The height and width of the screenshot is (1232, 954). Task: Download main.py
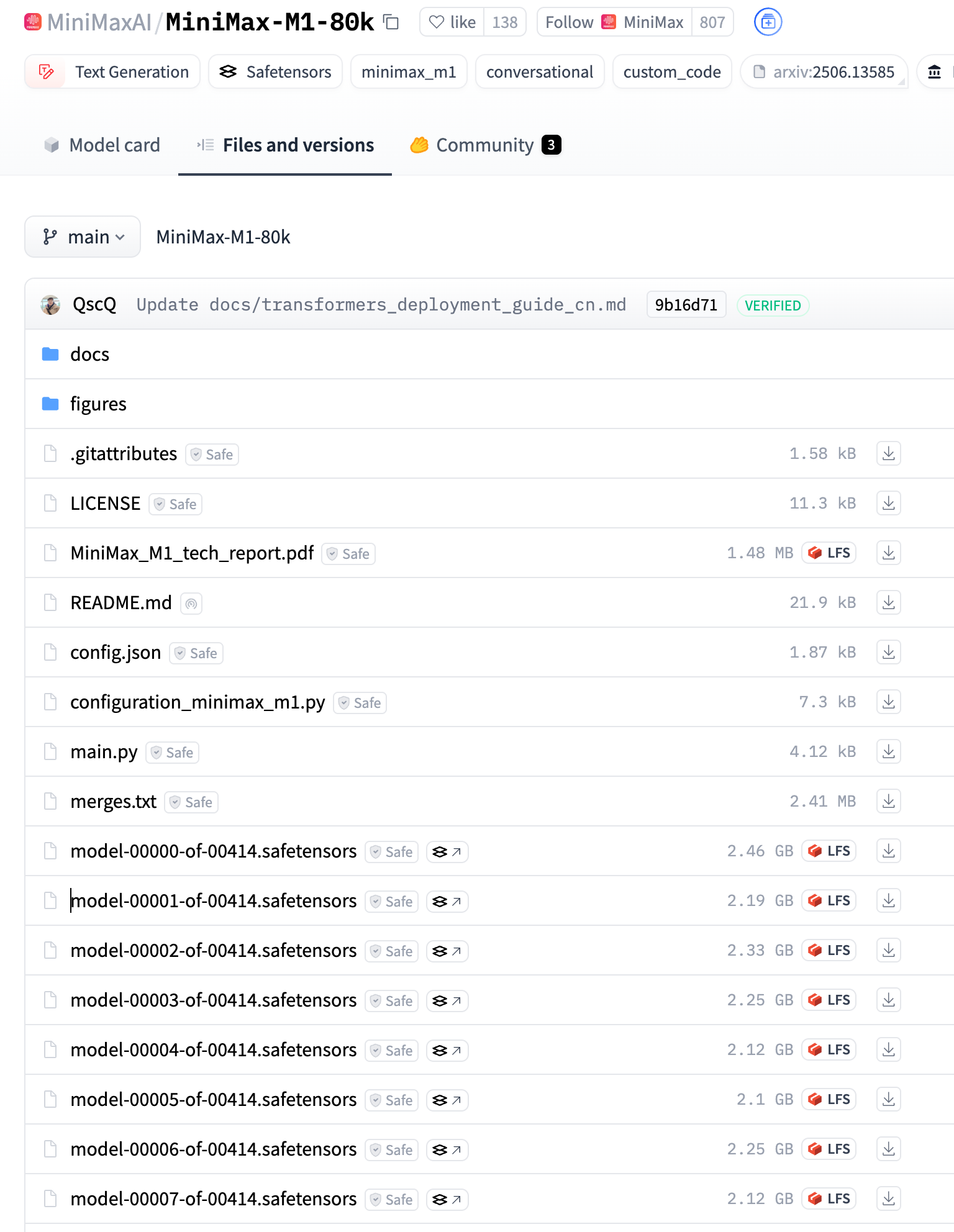click(889, 751)
